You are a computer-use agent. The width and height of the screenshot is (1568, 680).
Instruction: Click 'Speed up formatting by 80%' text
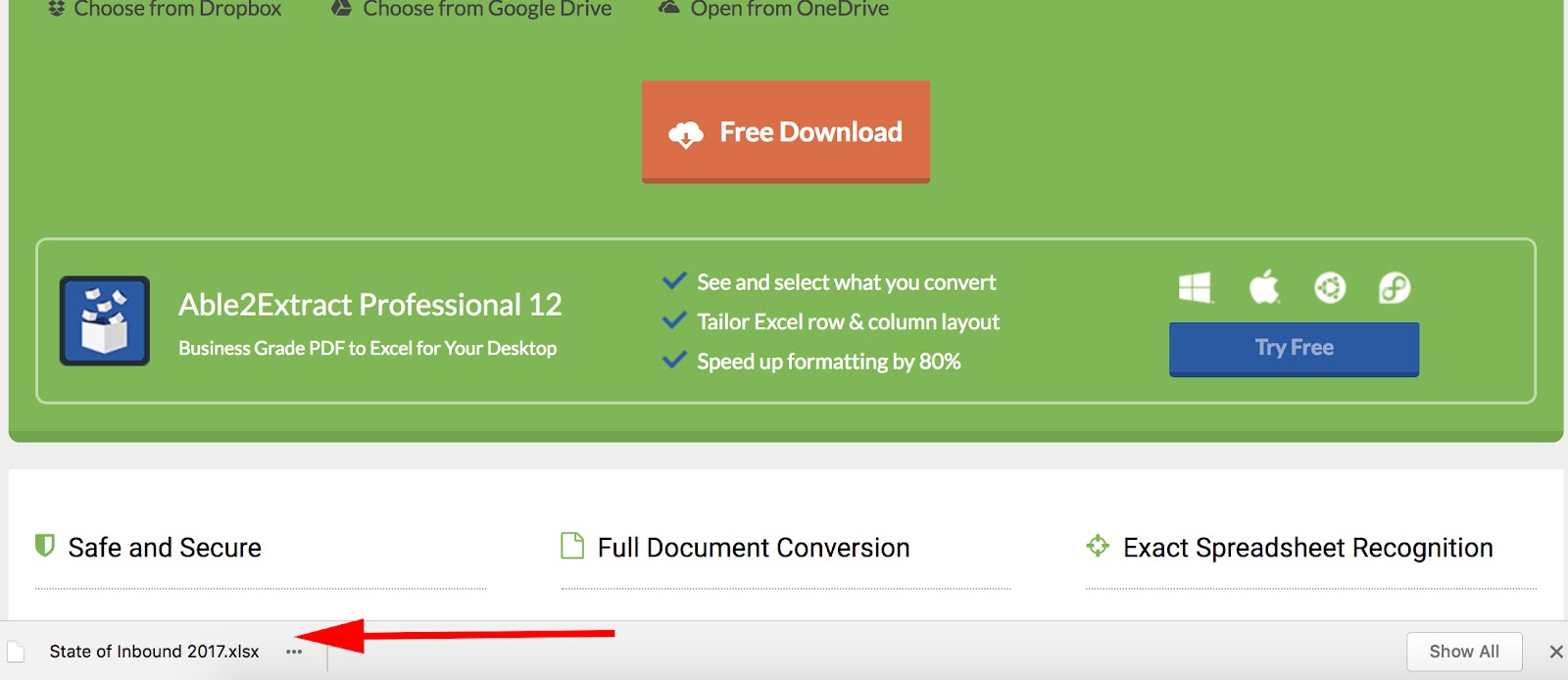tap(828, 362)
